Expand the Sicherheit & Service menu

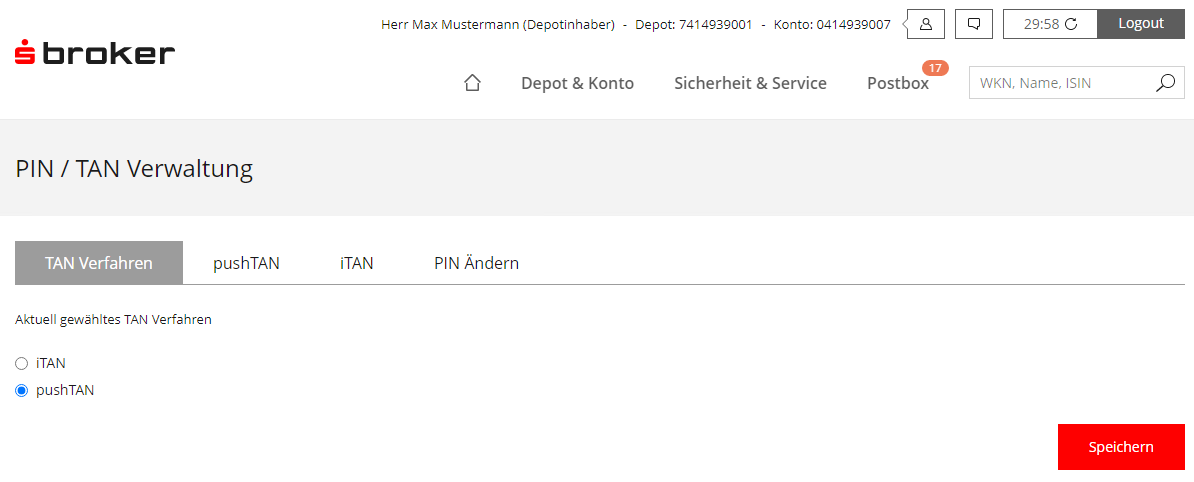pyautogui.click(x=750, y=83)
